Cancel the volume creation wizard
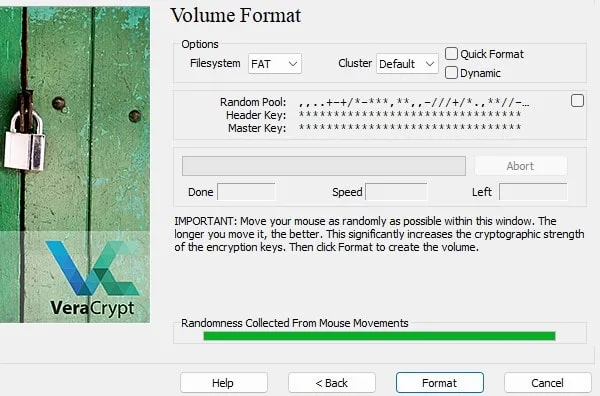 [x=548, y=383]
